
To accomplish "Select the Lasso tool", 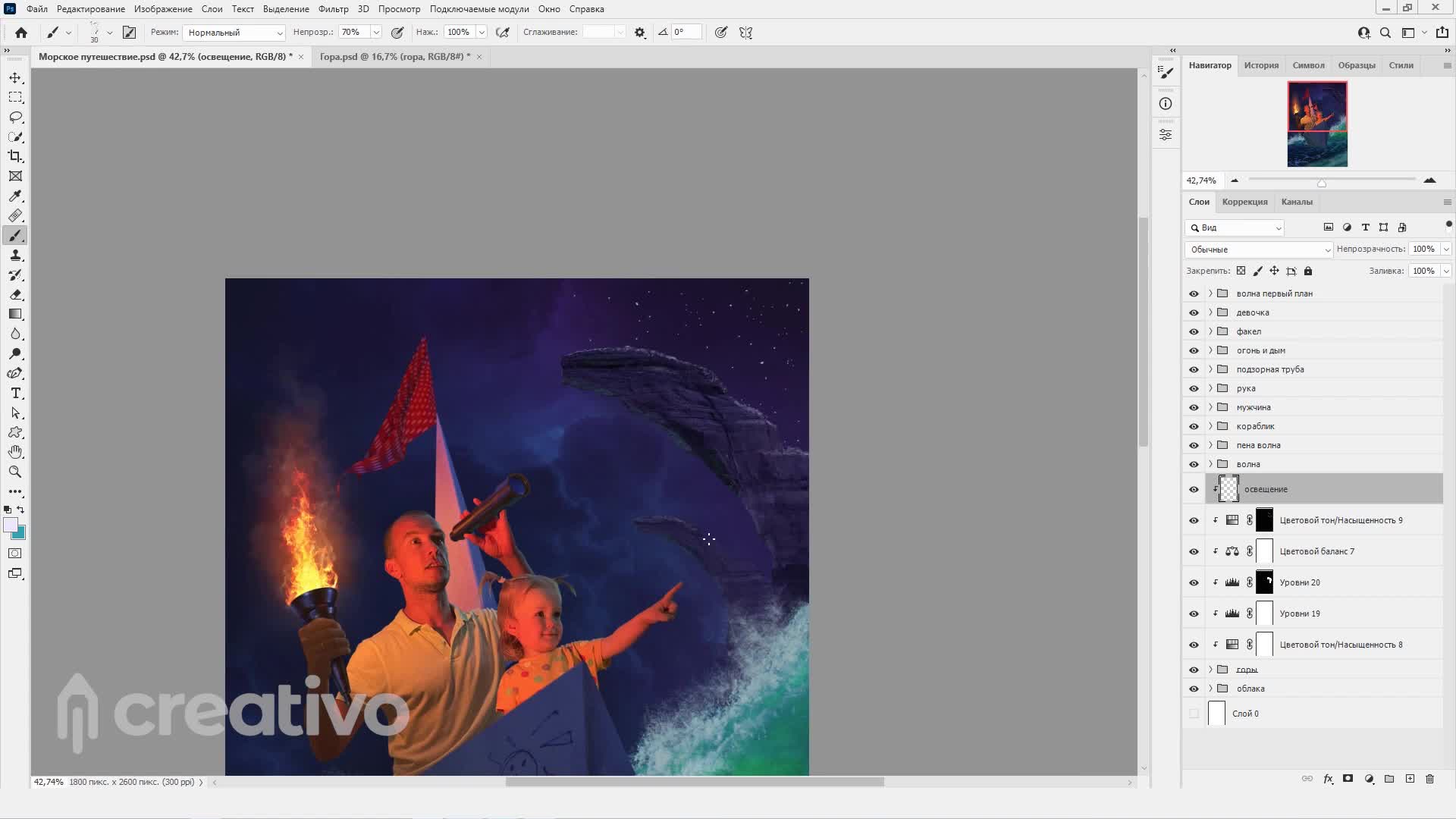I will coord(15,117).
